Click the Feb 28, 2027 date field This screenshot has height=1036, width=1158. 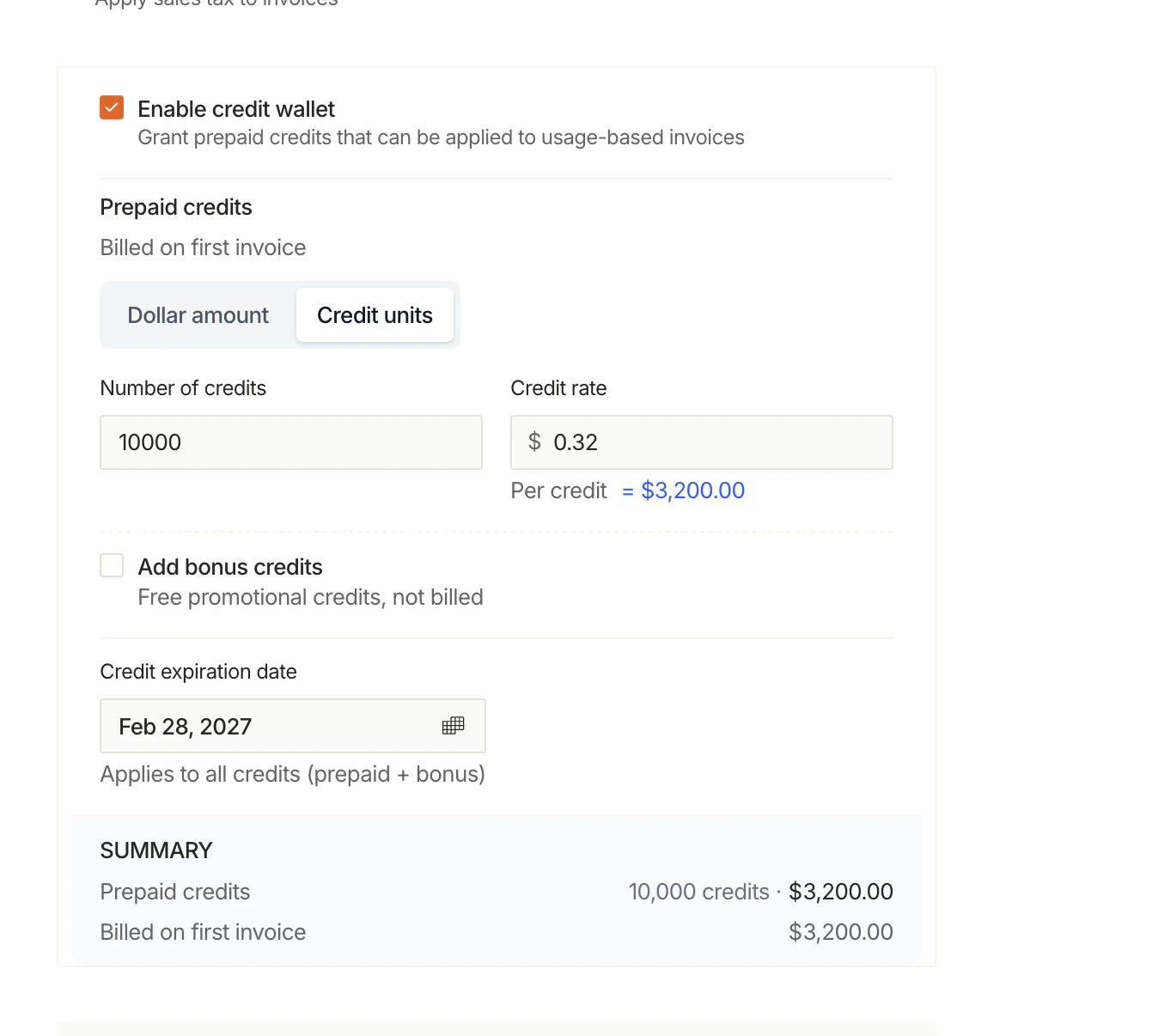[x=258, y=726]
